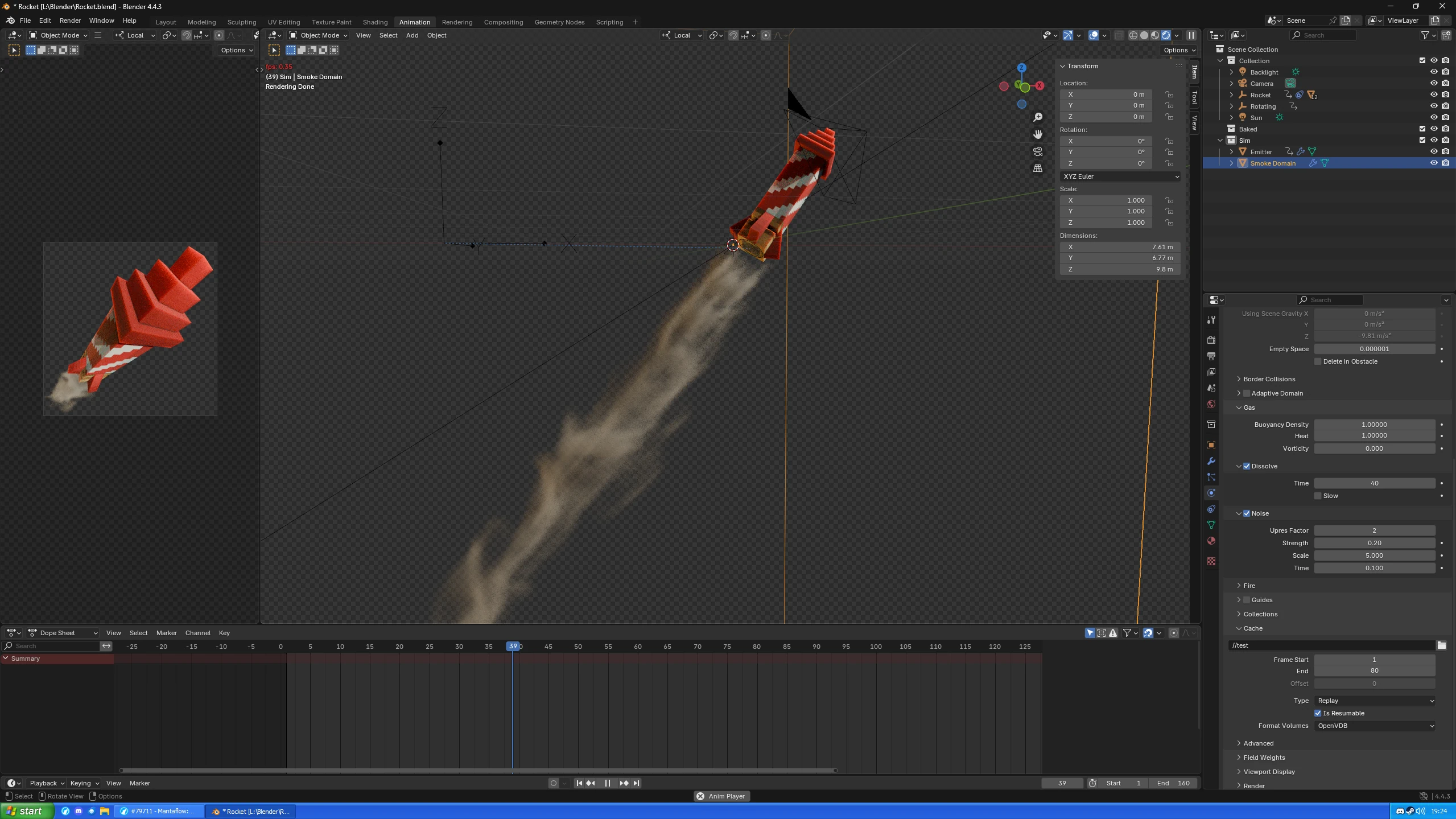Uncheck the Dissolve checkbox

coord(1247,466)
